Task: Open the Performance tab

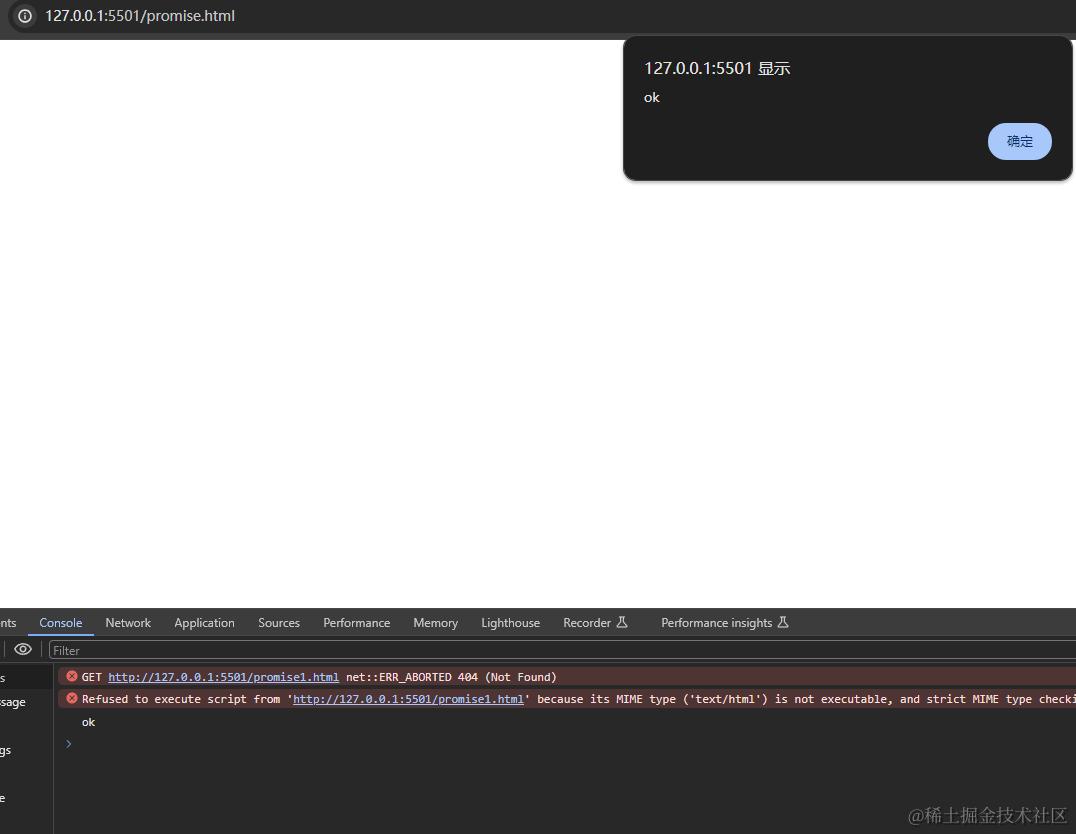Action: coord(356,623)
